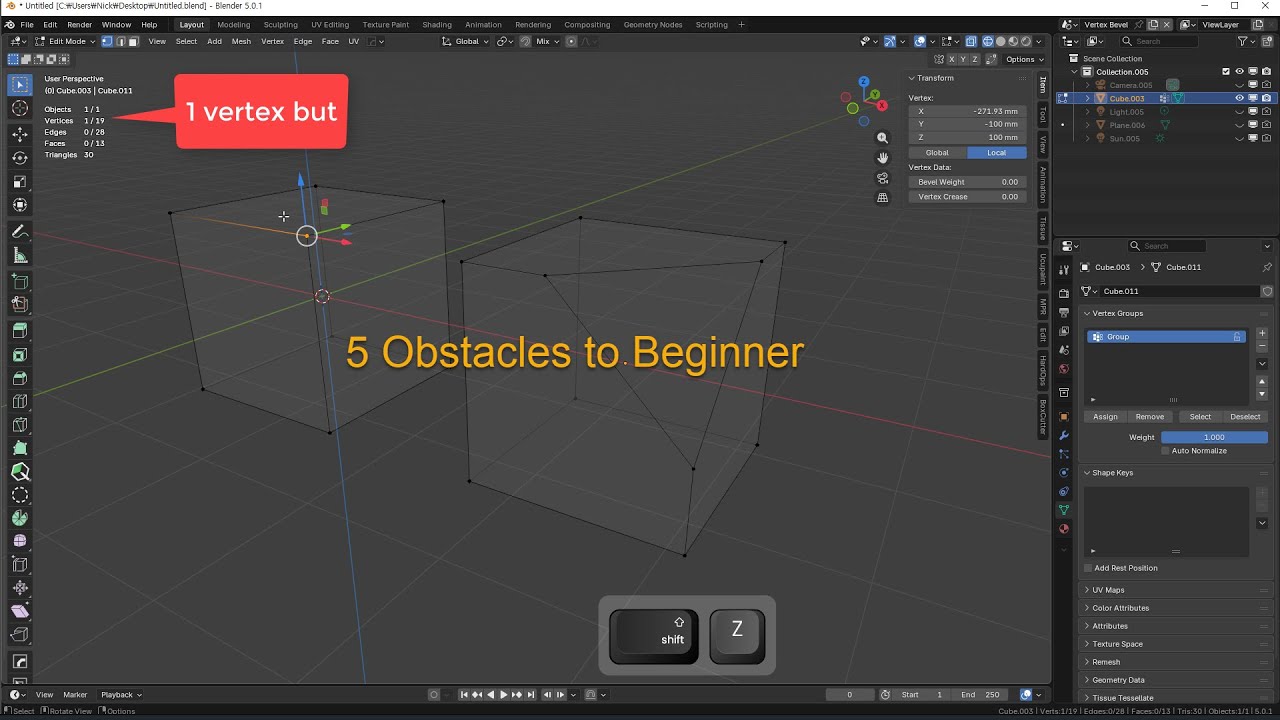Switch perspective/orthographic grid icon

click(x=882, y=198)
